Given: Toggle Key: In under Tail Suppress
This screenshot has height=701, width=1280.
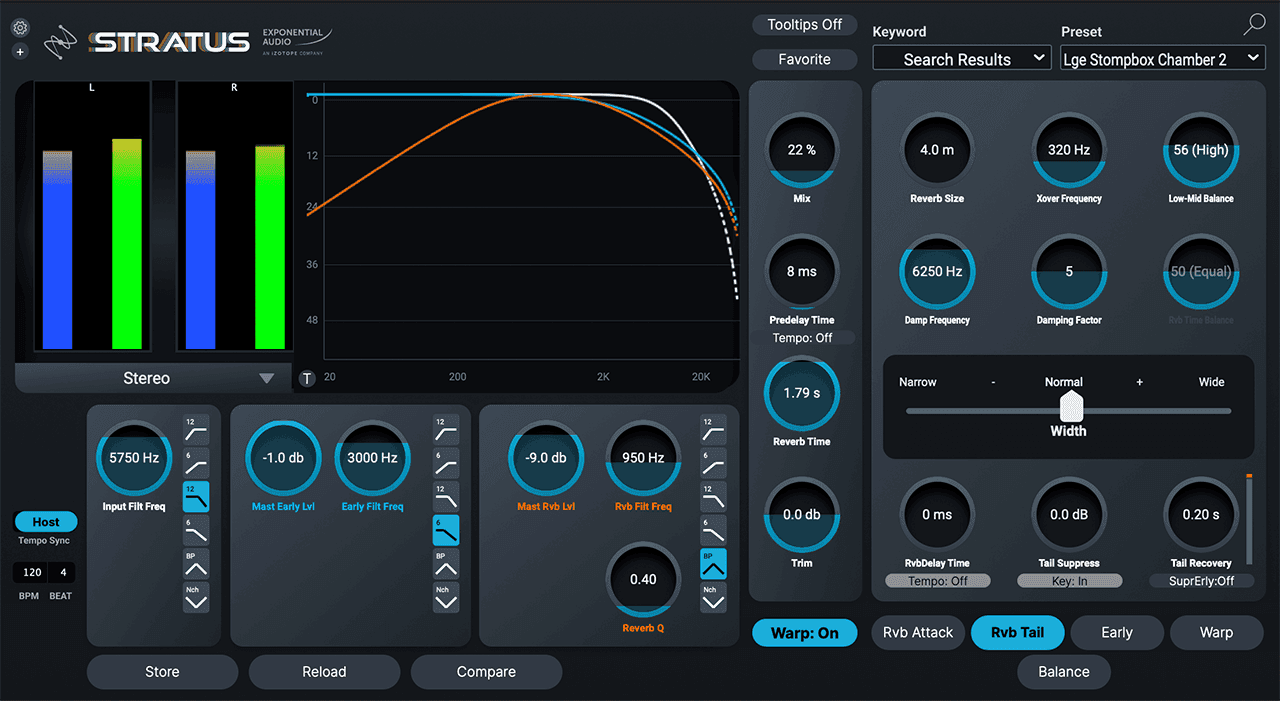Looking at the screenshot, I should click(x=1069, y=581).
